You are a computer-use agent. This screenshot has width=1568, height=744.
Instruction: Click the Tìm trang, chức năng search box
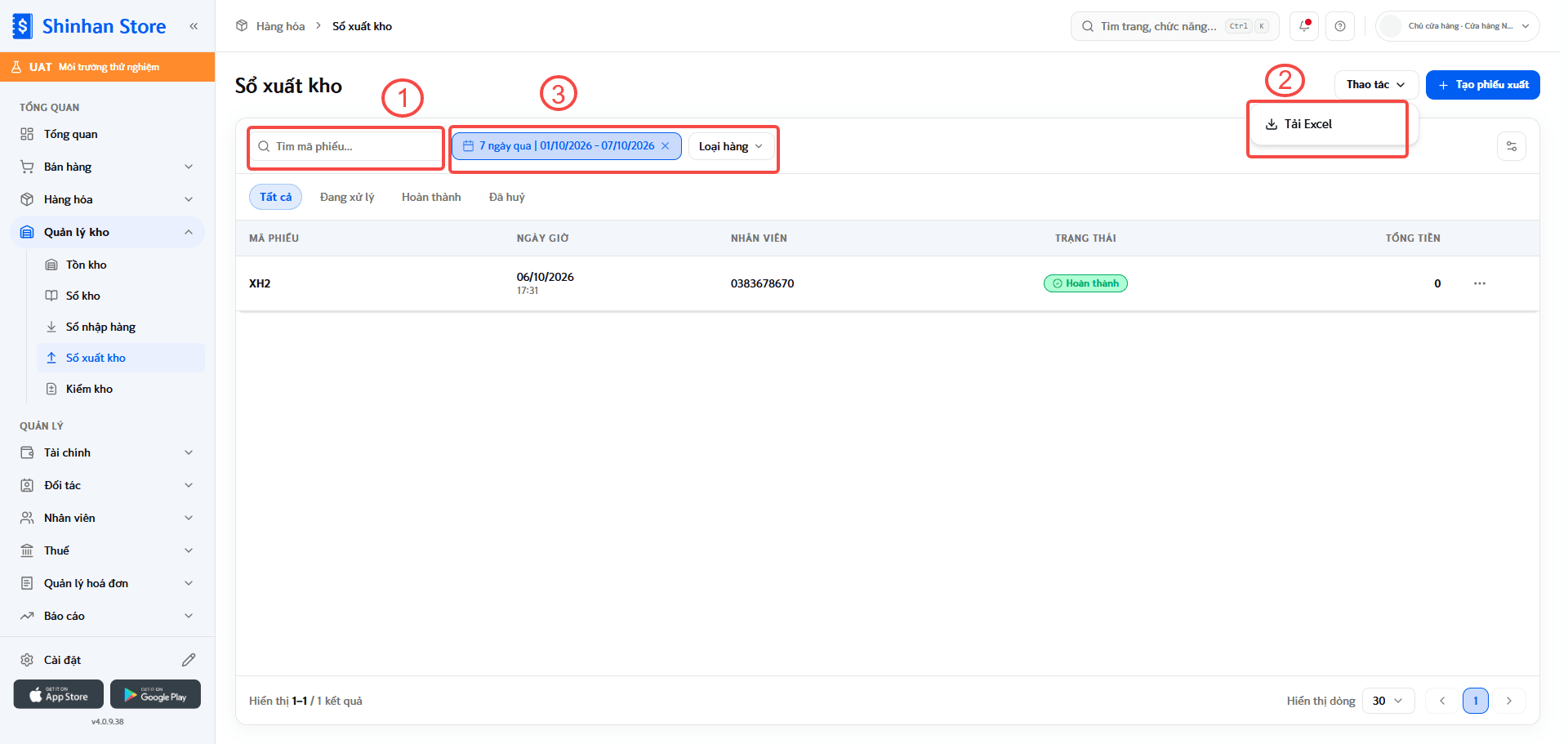1175,26
